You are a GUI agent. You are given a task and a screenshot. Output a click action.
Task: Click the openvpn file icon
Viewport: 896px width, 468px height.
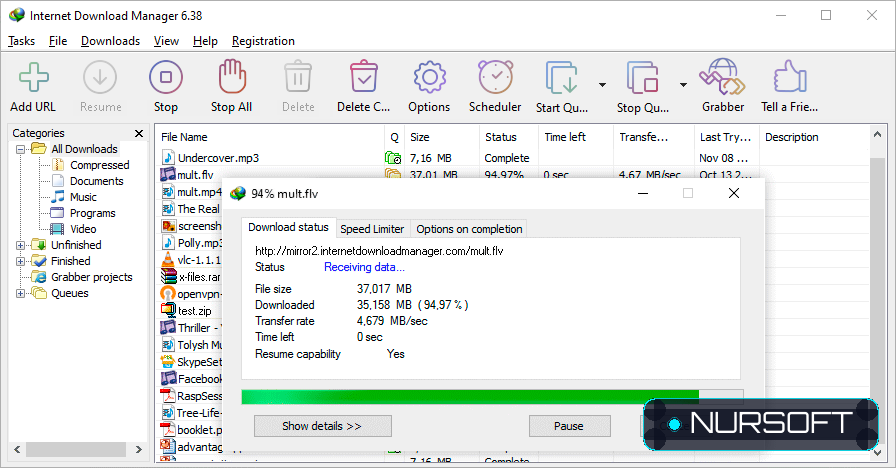pyautogui.click(x=167, y=294)
